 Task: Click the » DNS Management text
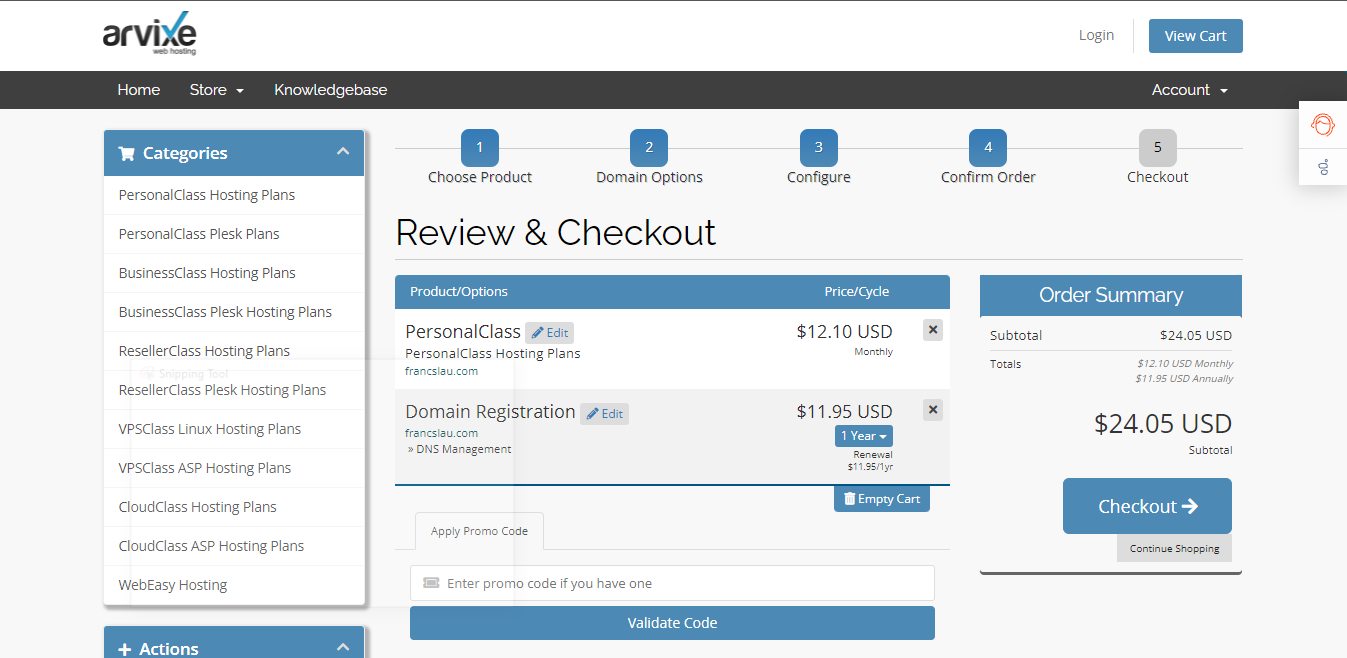click(x=459, y=449)
